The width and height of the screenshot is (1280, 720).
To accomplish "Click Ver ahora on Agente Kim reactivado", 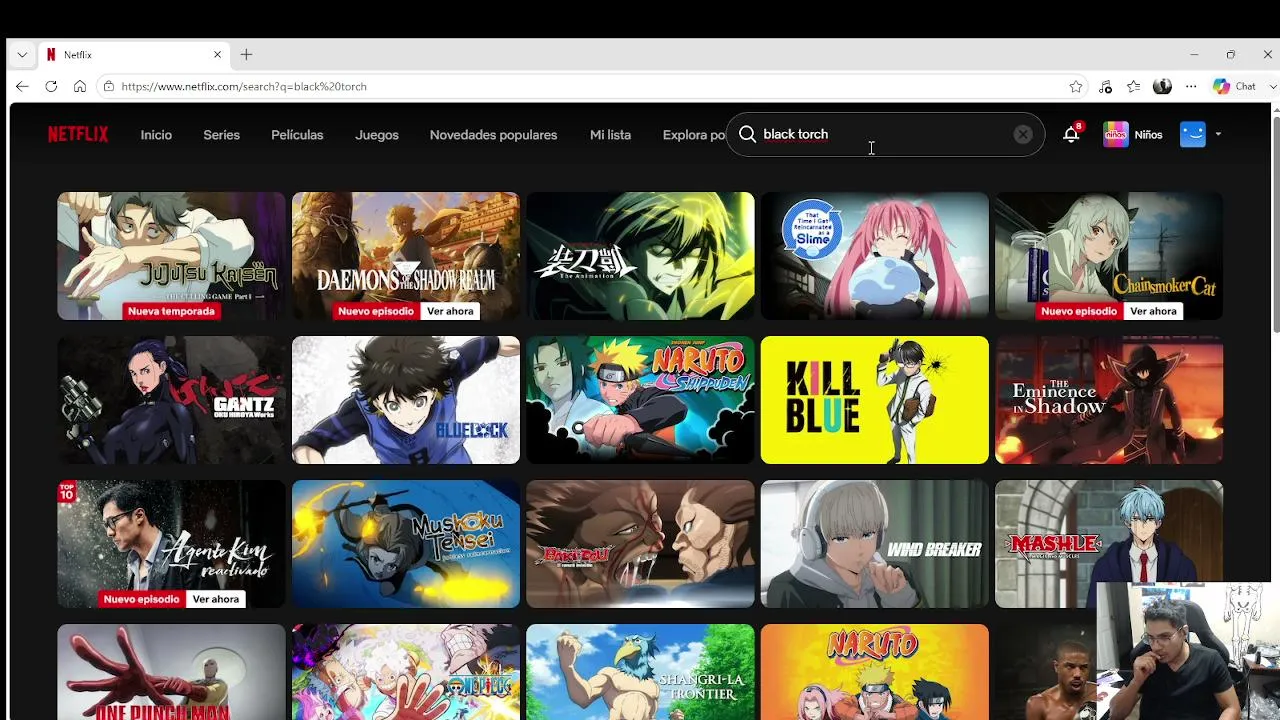I will (215, 599).
